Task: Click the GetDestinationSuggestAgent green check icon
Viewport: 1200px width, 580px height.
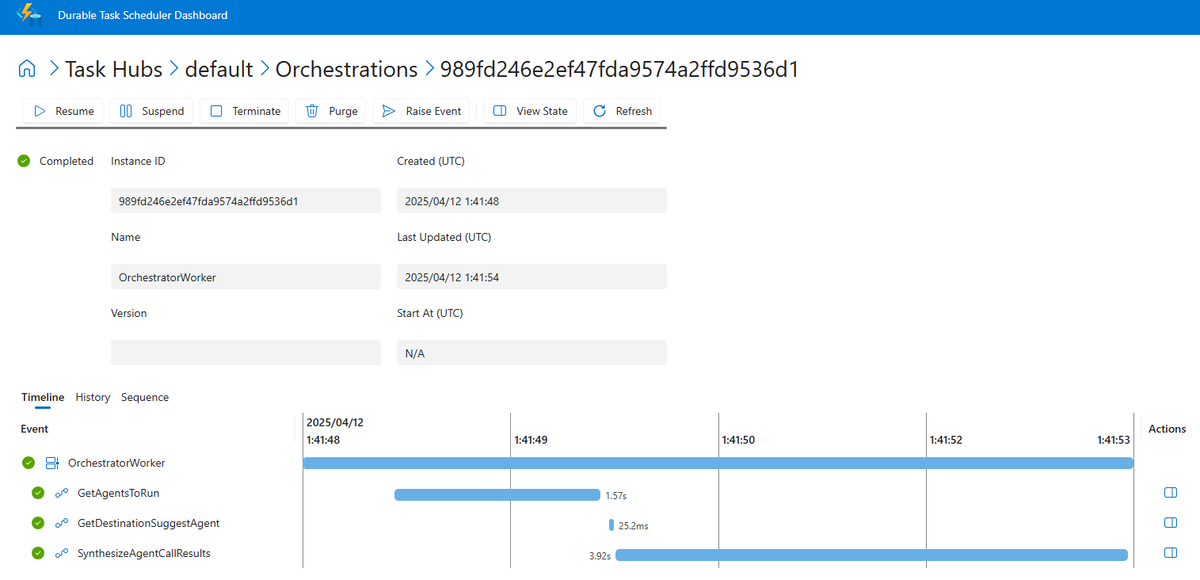Action: point(38,523)
